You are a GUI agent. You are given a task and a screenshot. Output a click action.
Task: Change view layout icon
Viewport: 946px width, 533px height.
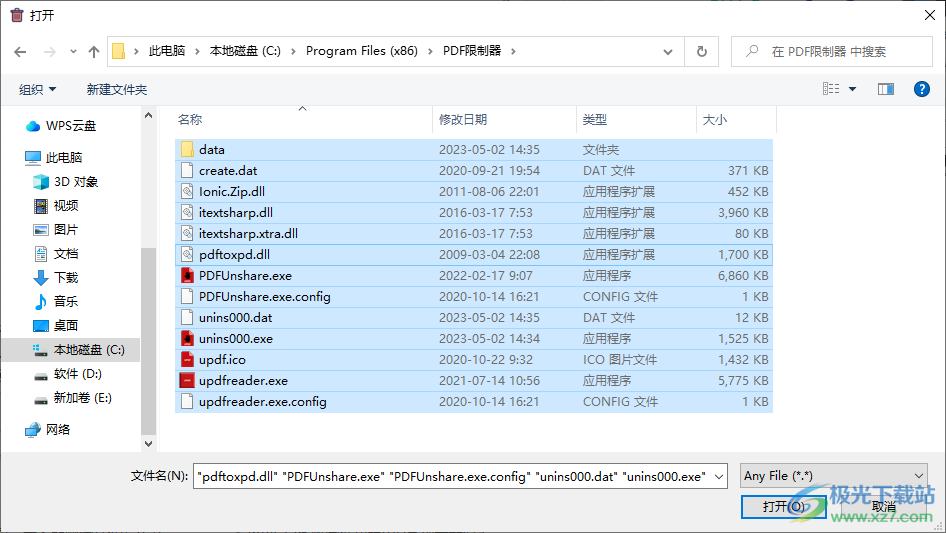pyautogui.click(x=831, y=89)
